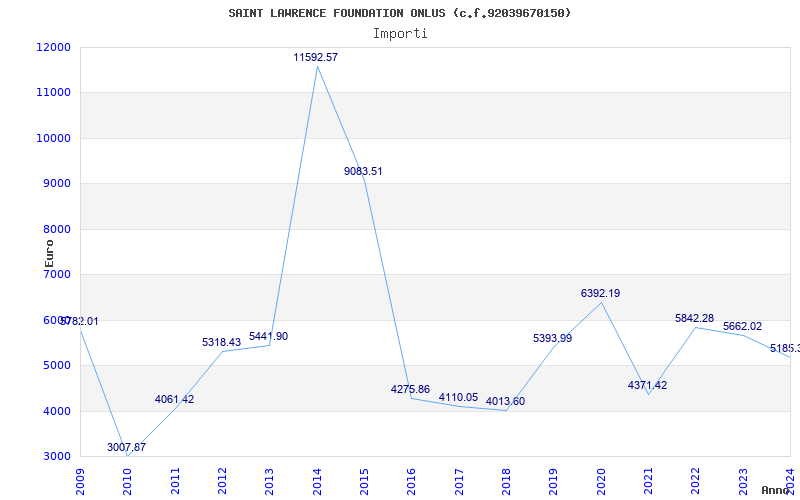The height and width of the screenshot is (500, 800).
Task: Click the 4061.42 data label
Action: click(x=174, y=399)
